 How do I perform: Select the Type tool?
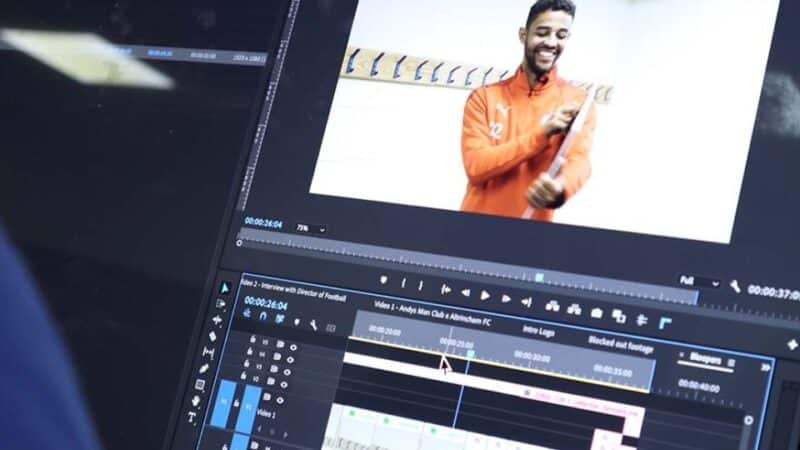(192, 417)
